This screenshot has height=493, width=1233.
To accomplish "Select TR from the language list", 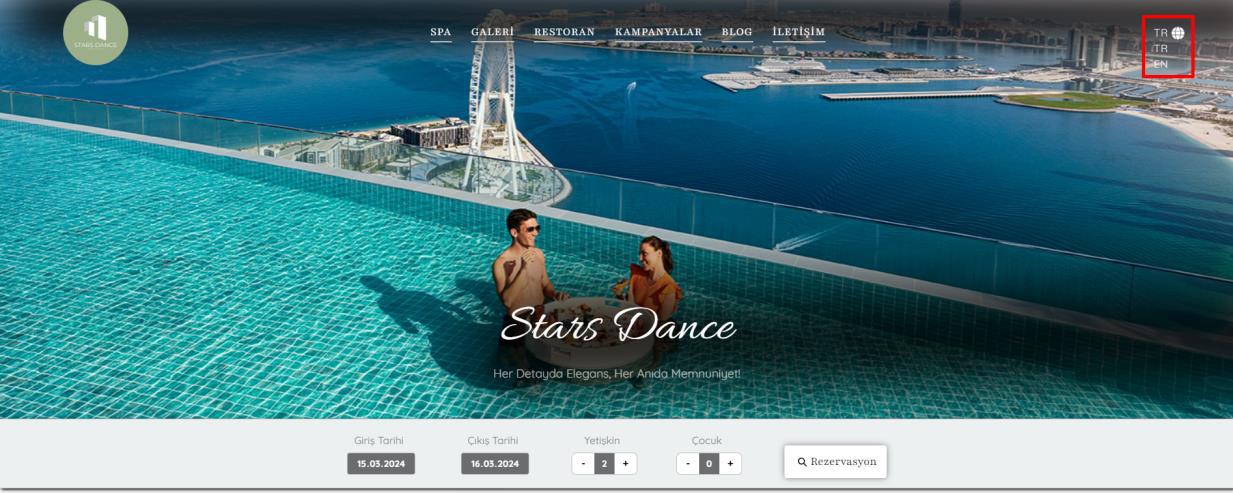I will click(x=1161, y=48).
